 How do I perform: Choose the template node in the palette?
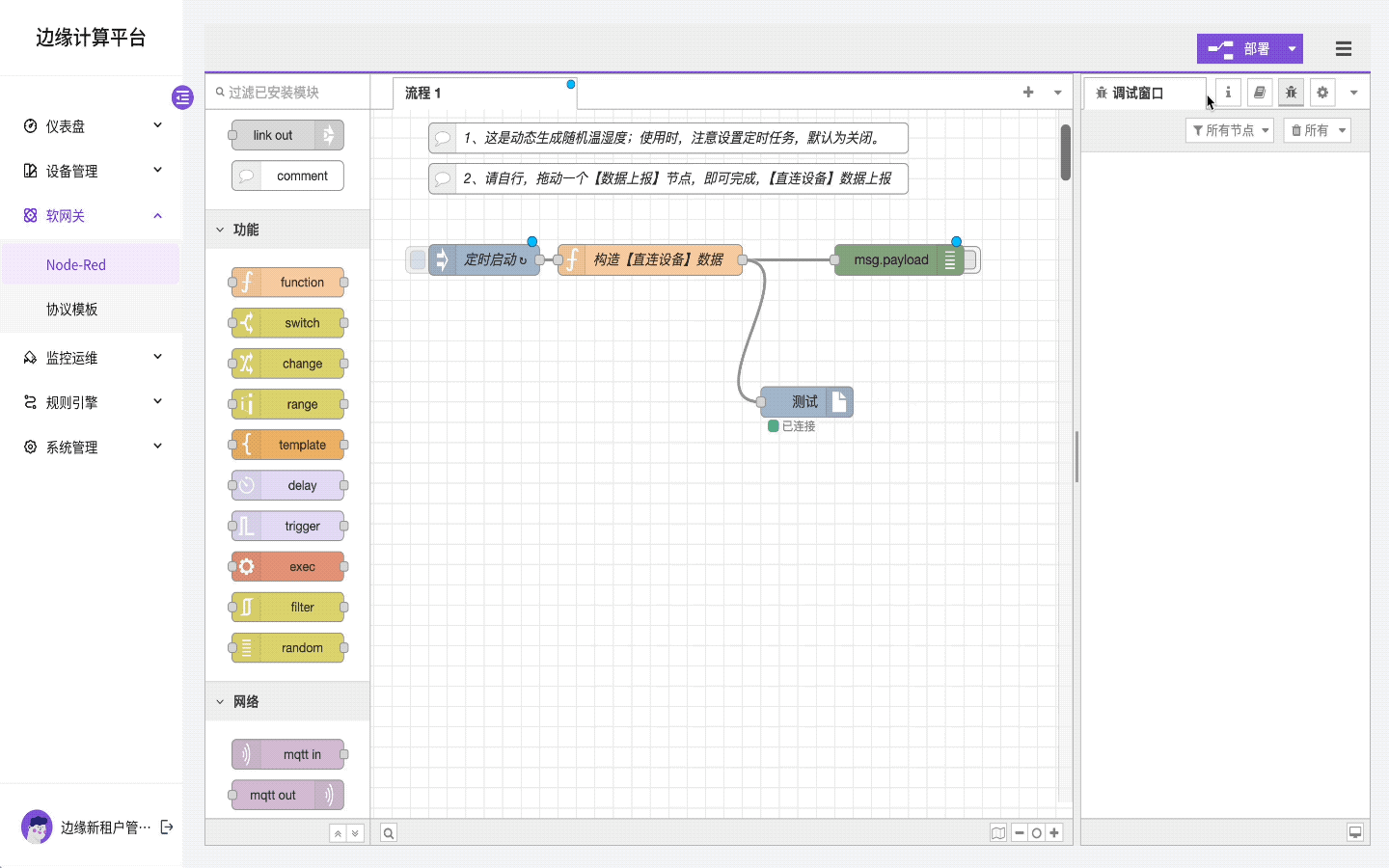coord(287,445)
